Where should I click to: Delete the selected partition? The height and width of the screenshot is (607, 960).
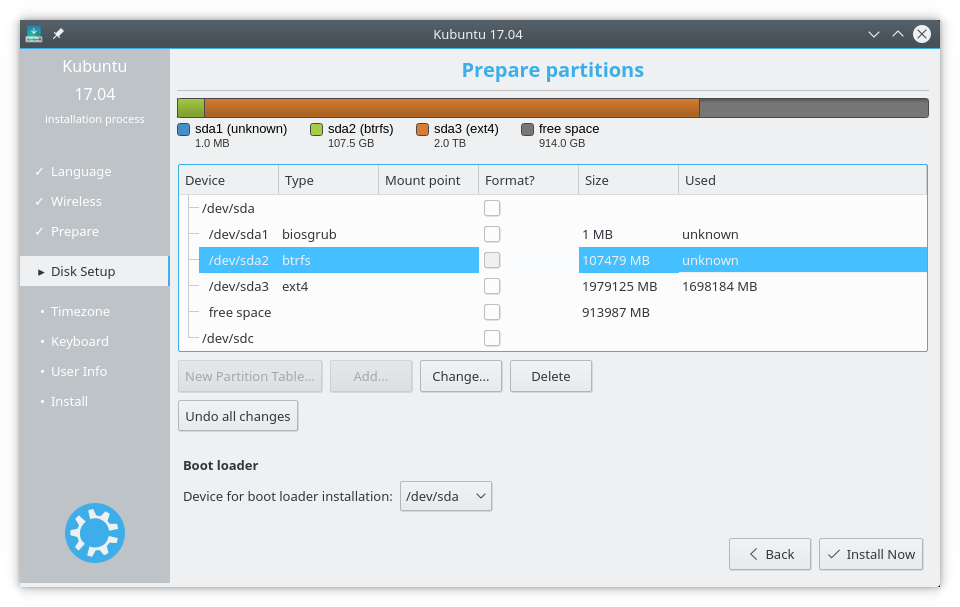(550, 376)
